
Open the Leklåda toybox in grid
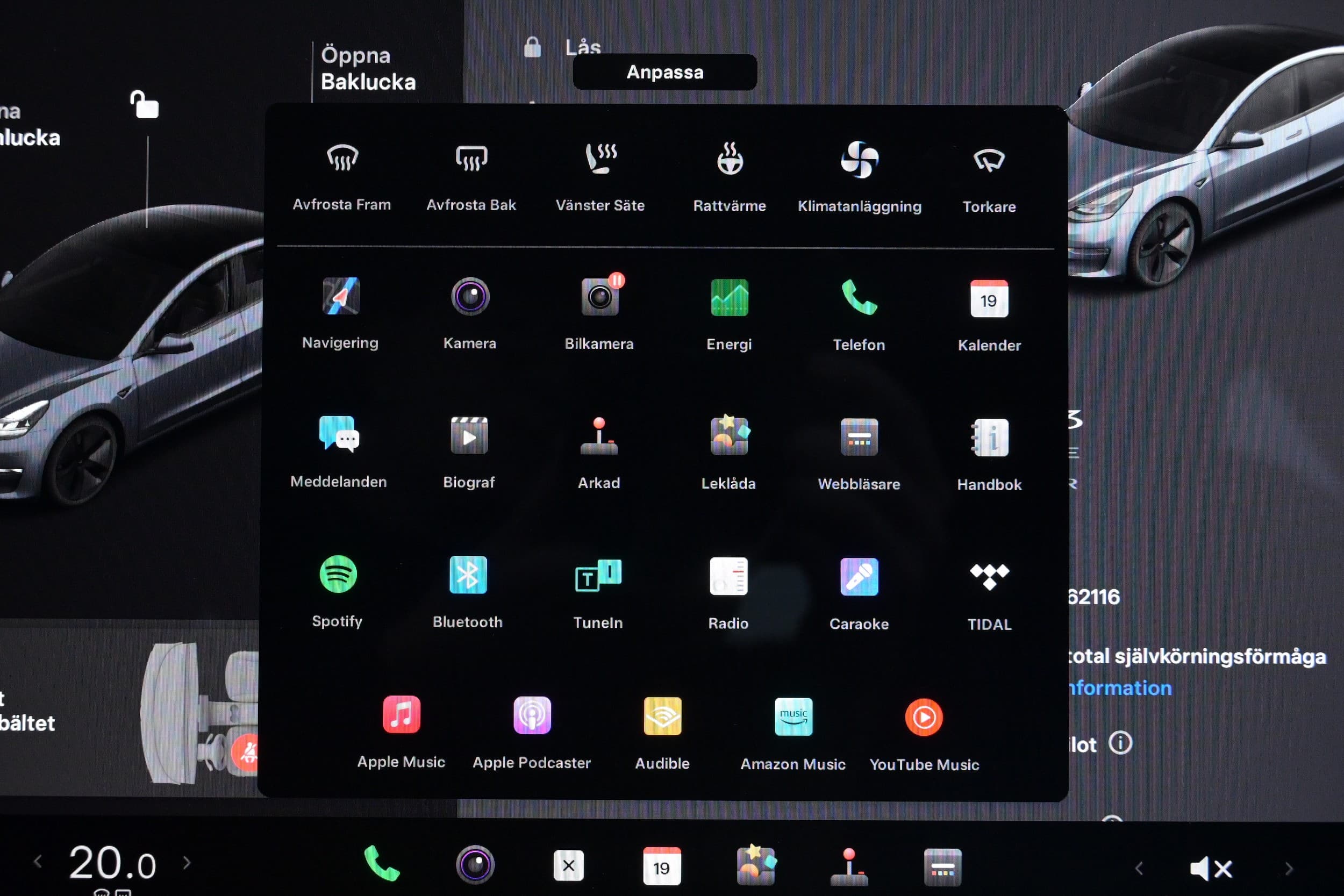coord(728,453)
